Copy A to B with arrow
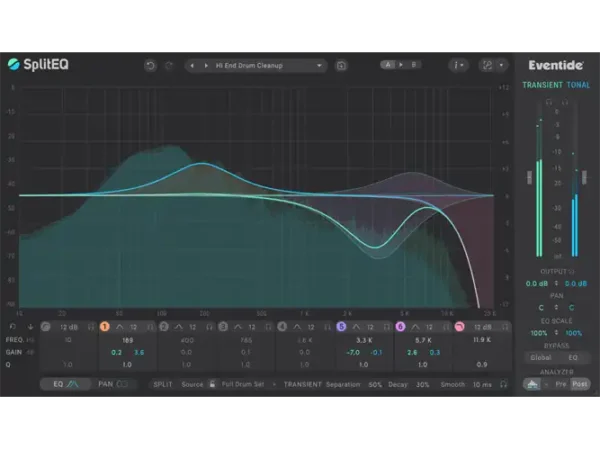 pyautogui.click(x=401, y=65)
